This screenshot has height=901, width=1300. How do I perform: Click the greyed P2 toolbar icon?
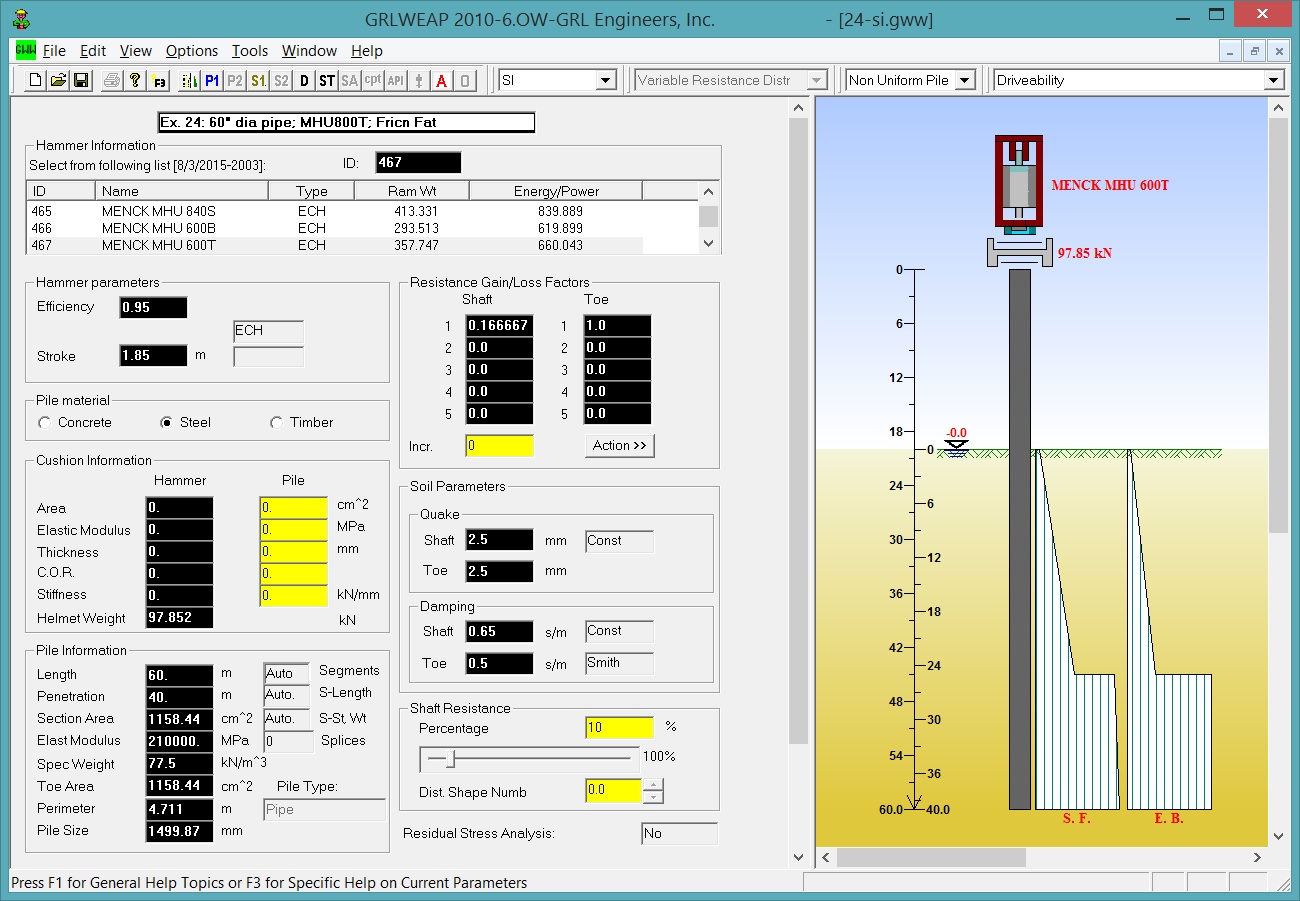pyautogui.click(x=235, y=81)
